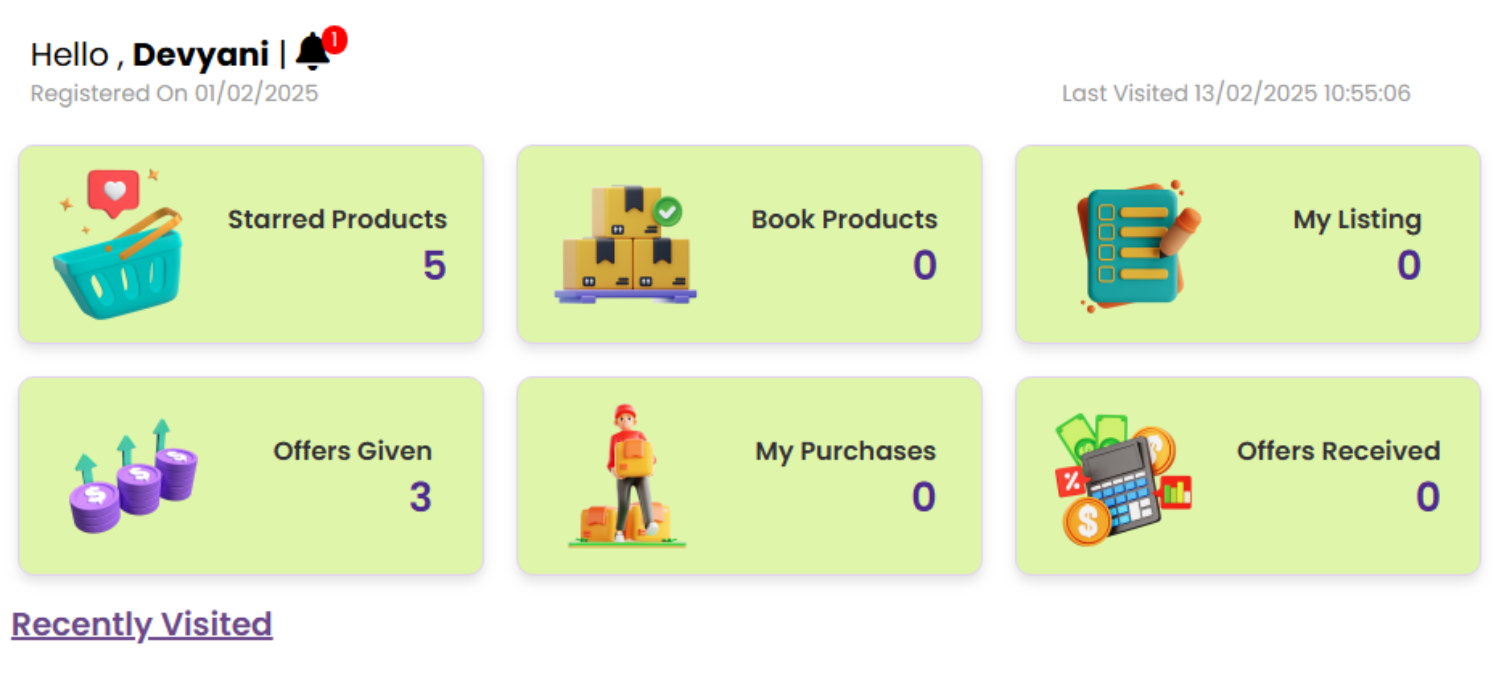
Task: Click the Registered On date text
Action: [x=174, y=94]
